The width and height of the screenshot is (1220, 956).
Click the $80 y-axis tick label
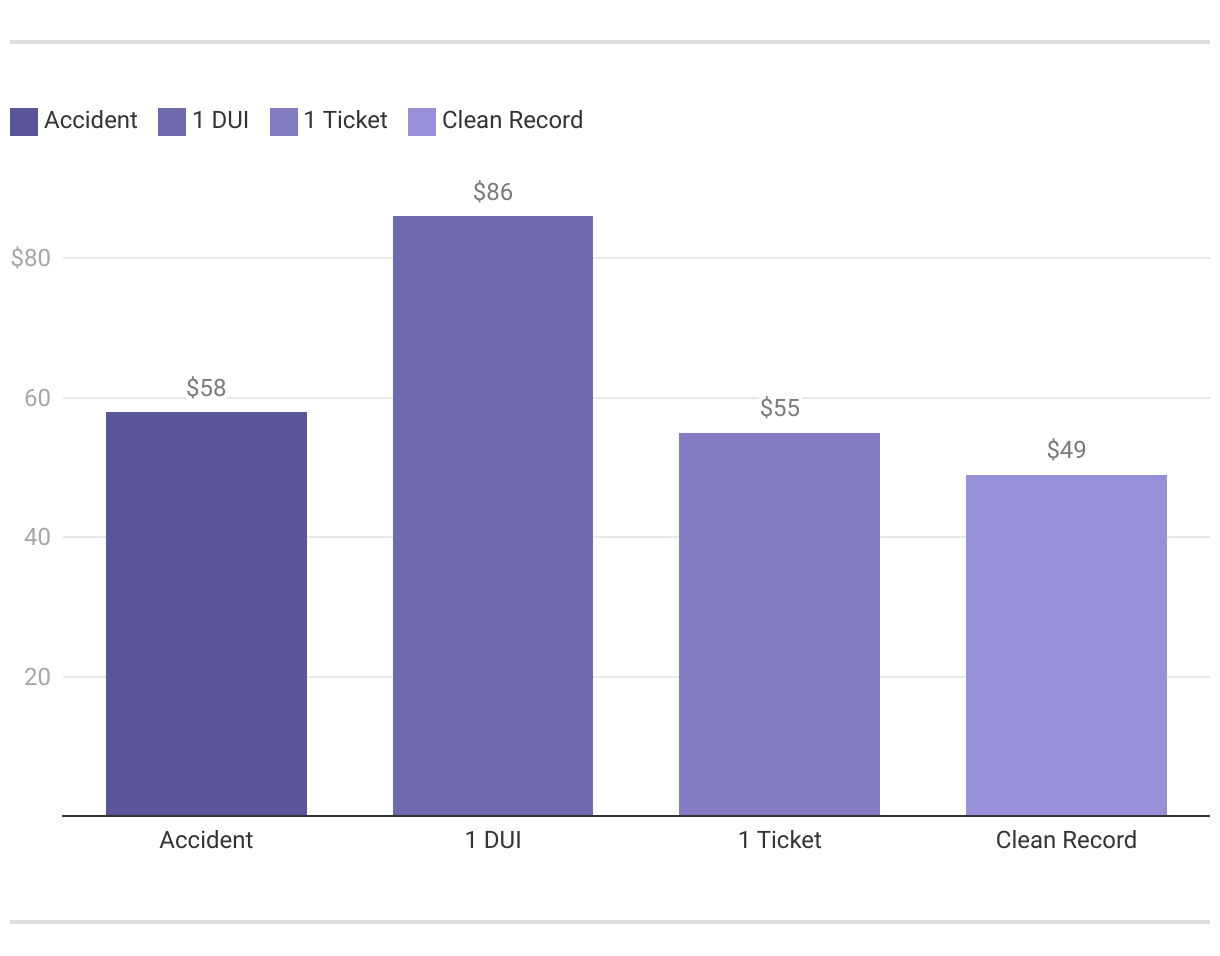pos(30,258)
